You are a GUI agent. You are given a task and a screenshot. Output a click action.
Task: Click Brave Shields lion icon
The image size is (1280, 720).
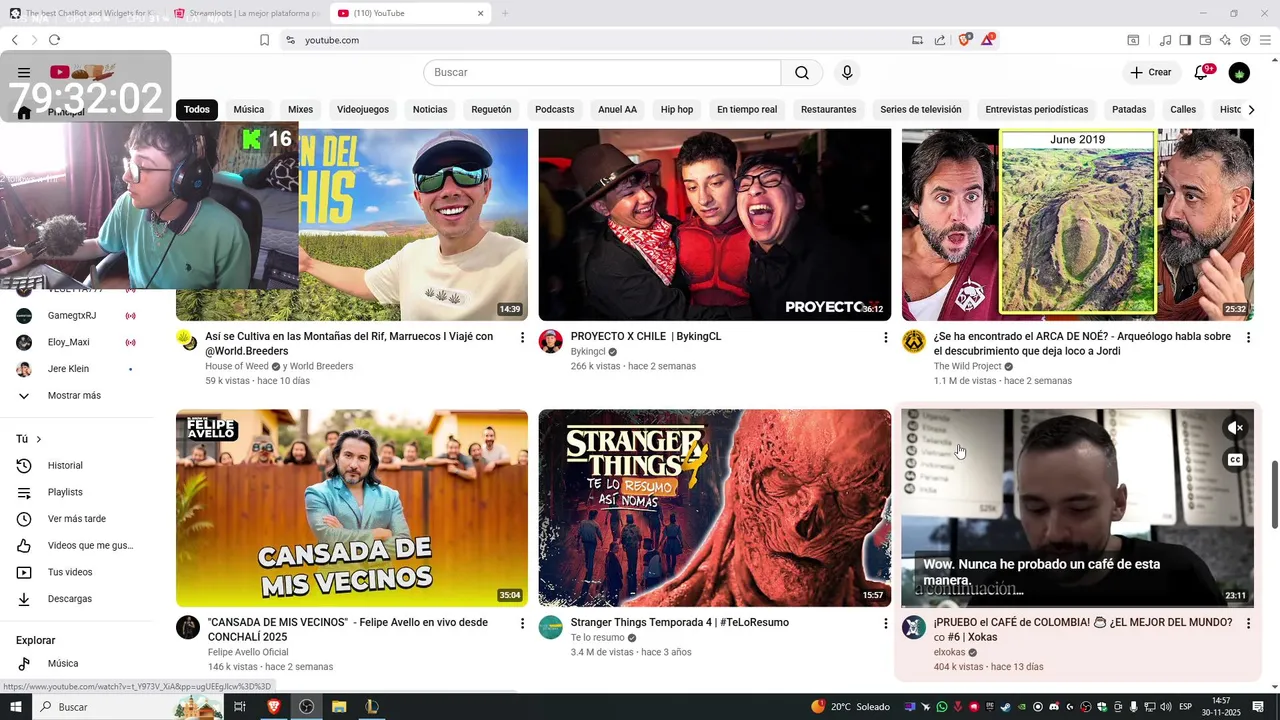click(x=965, y=40)
